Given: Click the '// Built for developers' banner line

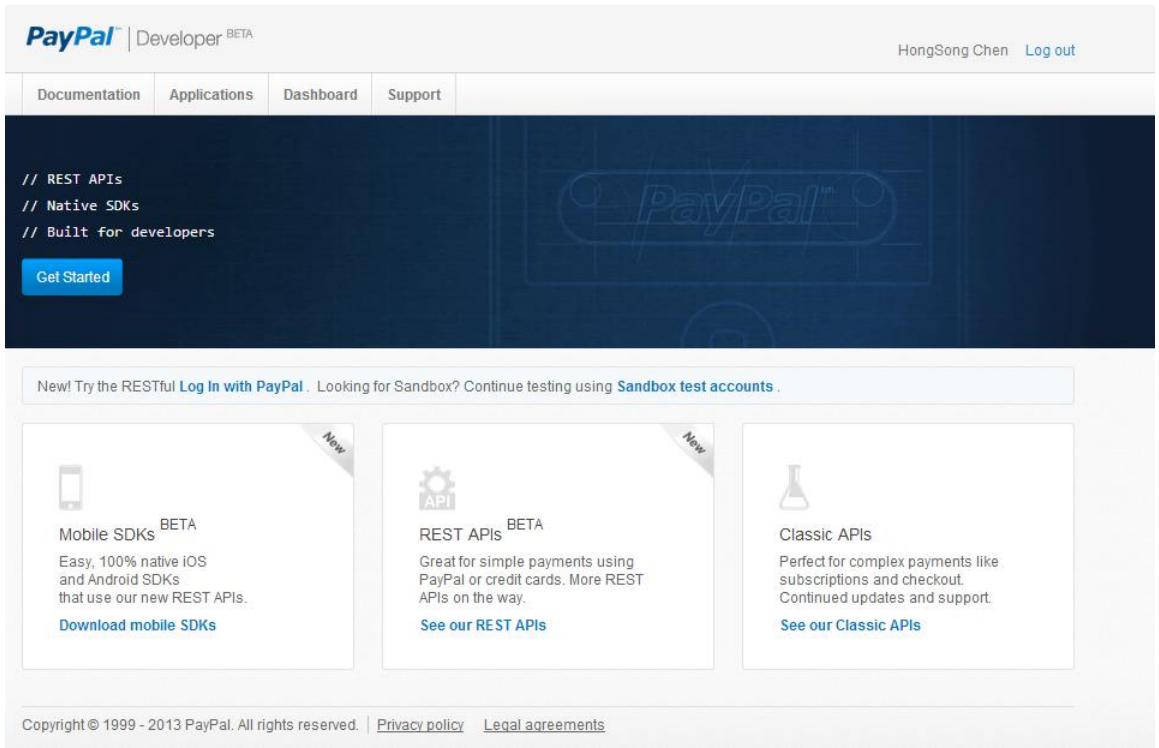Looking at the screenshot, I should coord(118,232).
